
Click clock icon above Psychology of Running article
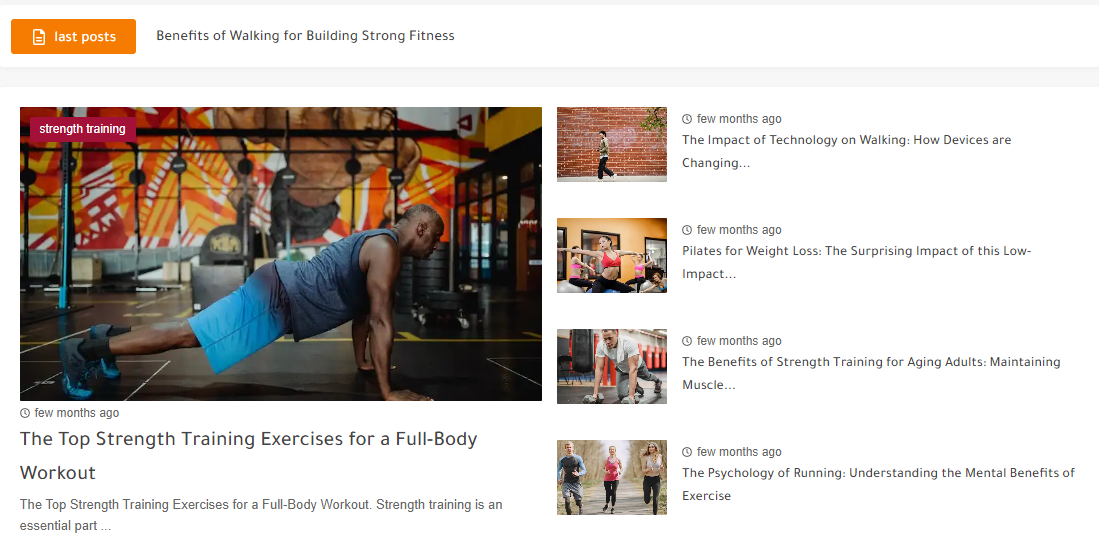tap(687, 452)
